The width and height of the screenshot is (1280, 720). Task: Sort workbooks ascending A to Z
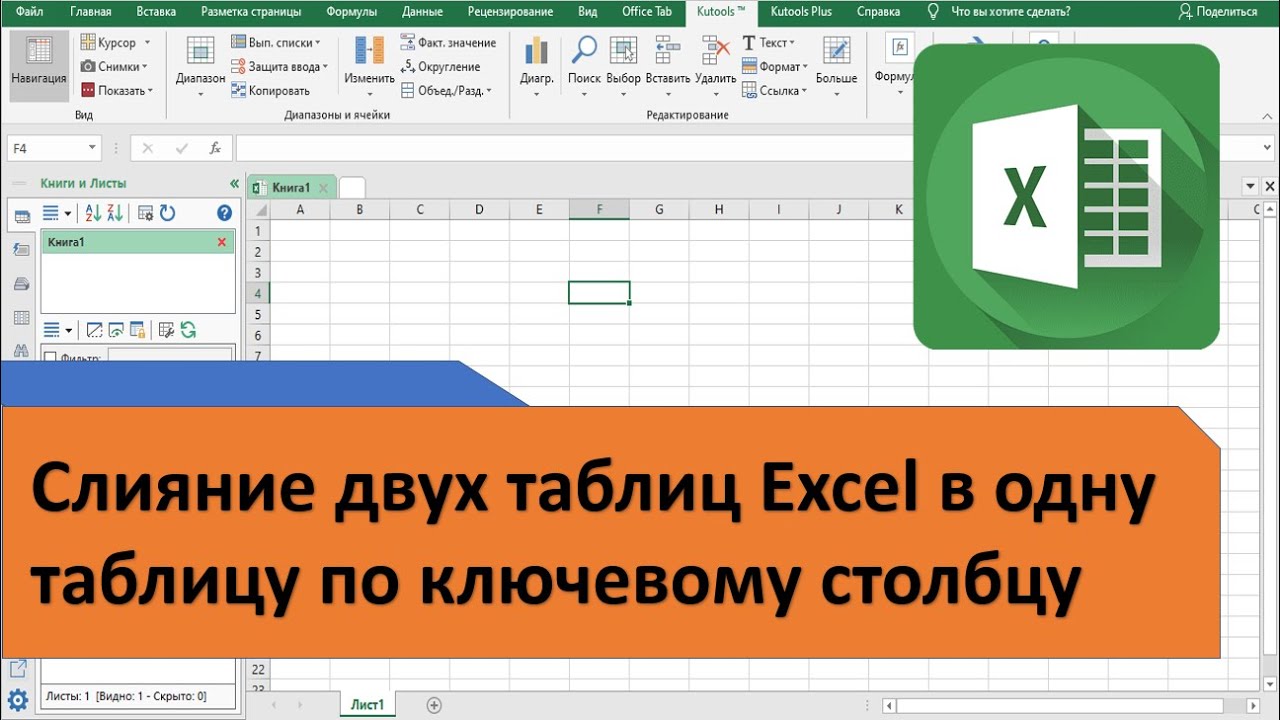pos(92,213)
